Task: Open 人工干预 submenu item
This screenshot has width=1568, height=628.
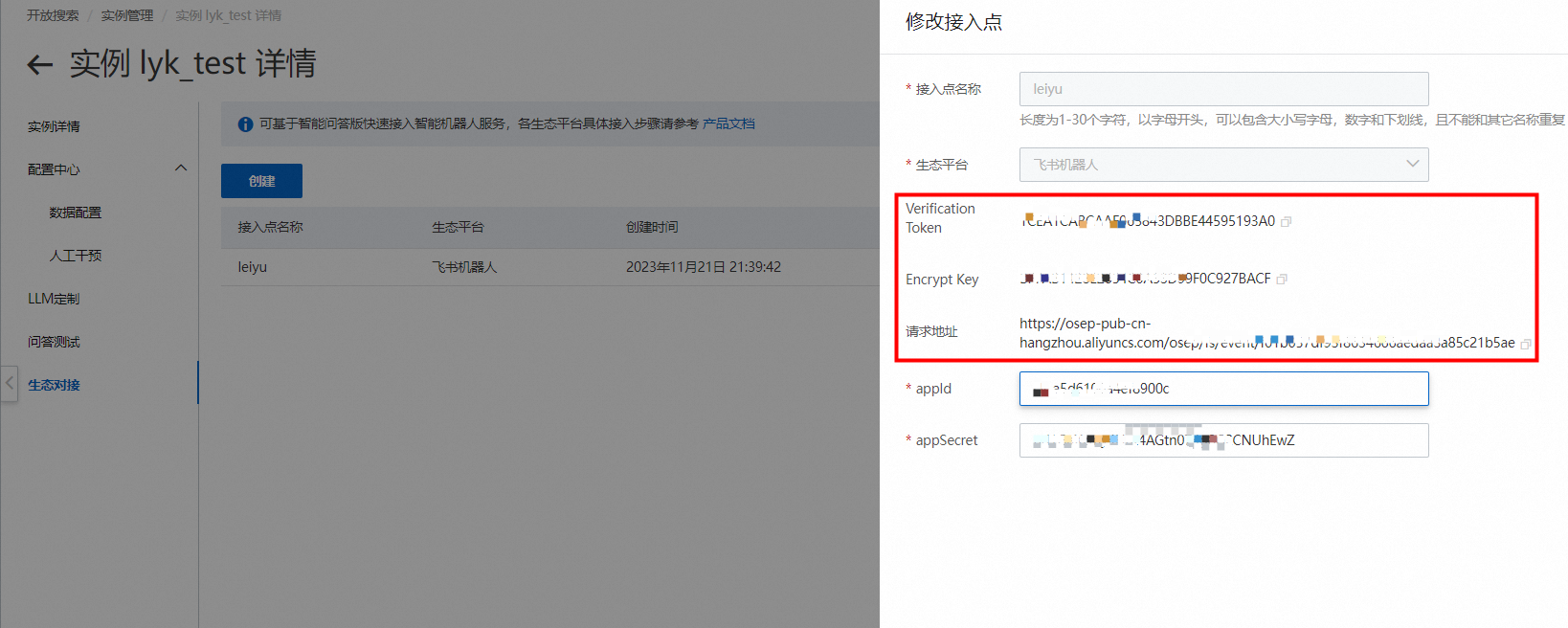Action: click(x=76, y=256)
